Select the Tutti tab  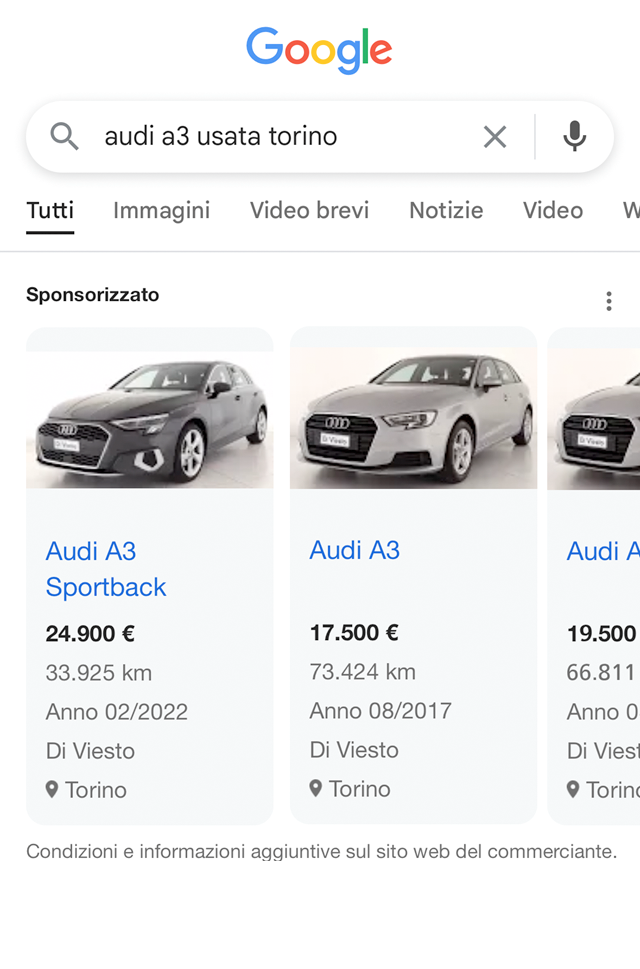[48, 211]
